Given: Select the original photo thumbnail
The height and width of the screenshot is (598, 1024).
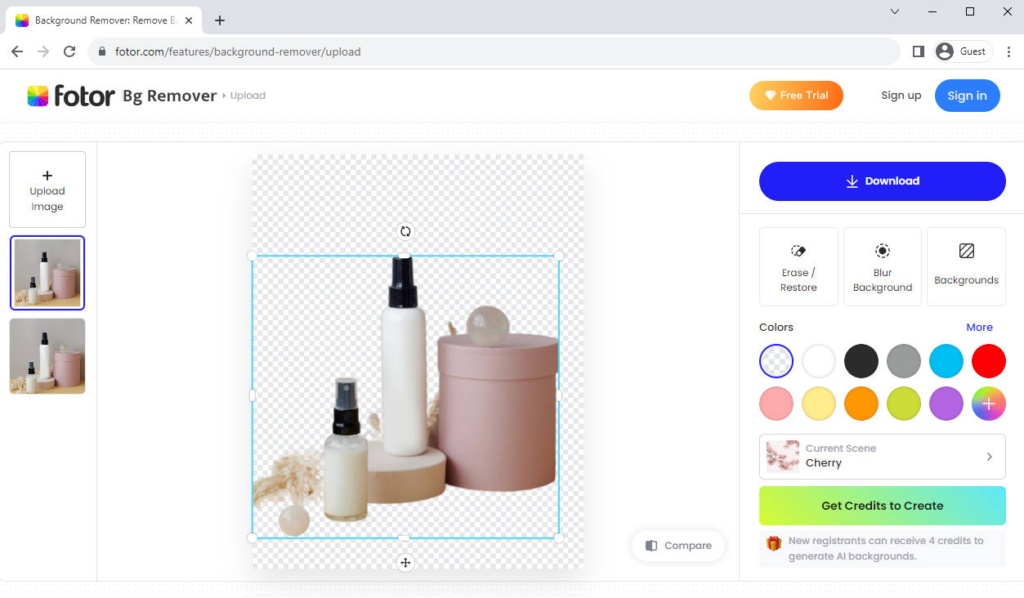Looking at the screenshot, I should click(47, 356).
